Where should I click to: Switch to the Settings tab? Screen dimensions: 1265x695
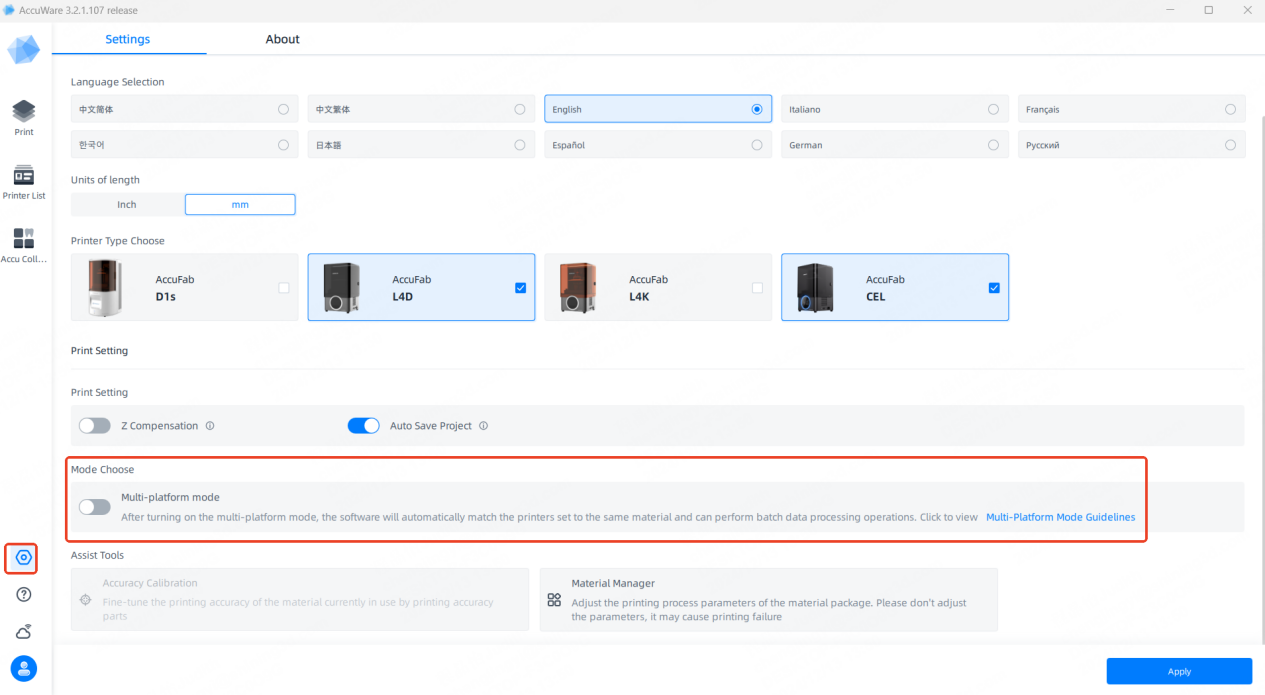(128, 39)
